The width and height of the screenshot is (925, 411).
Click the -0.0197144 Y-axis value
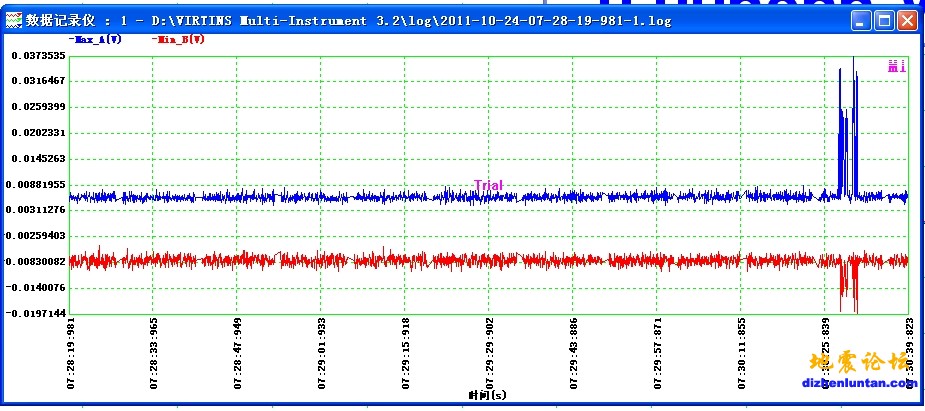tap(38, 313)
